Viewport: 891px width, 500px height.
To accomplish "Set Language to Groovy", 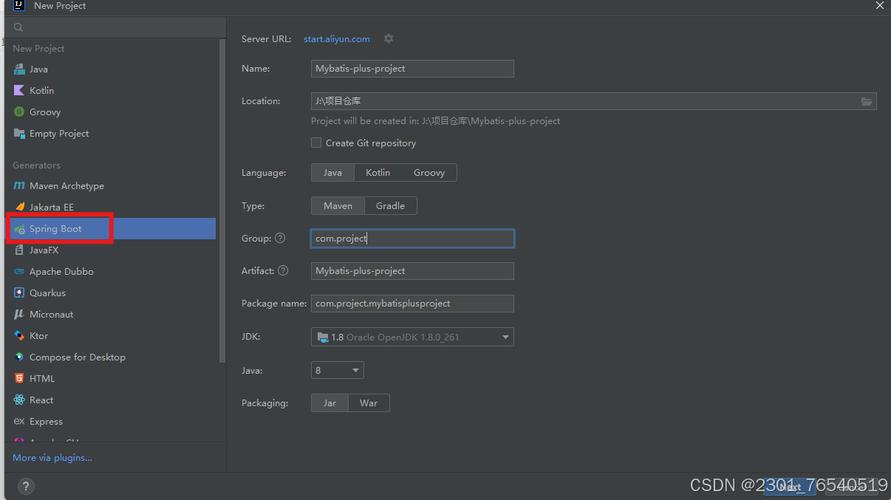I will (x=429, y=173).
